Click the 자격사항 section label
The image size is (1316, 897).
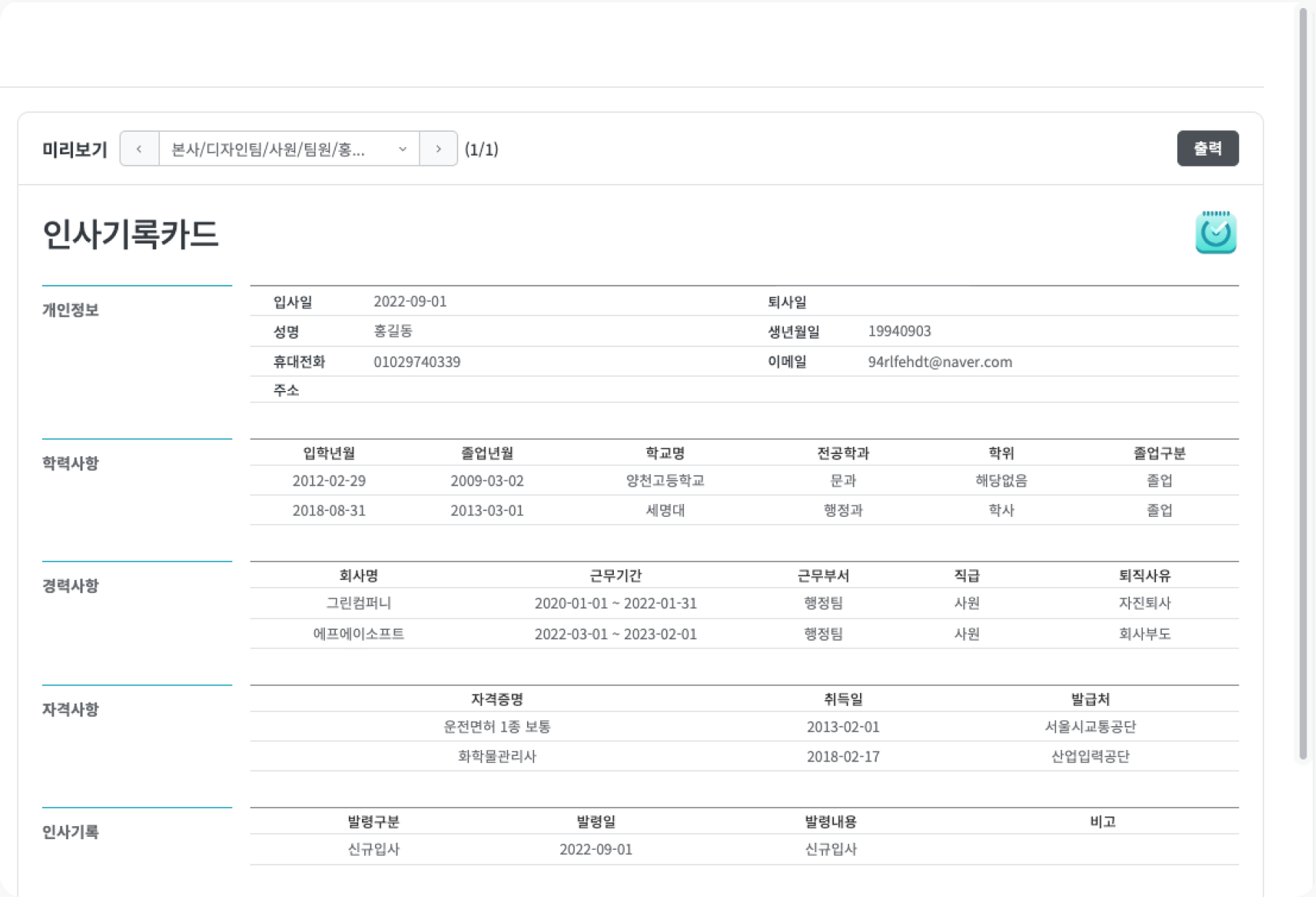70,709
